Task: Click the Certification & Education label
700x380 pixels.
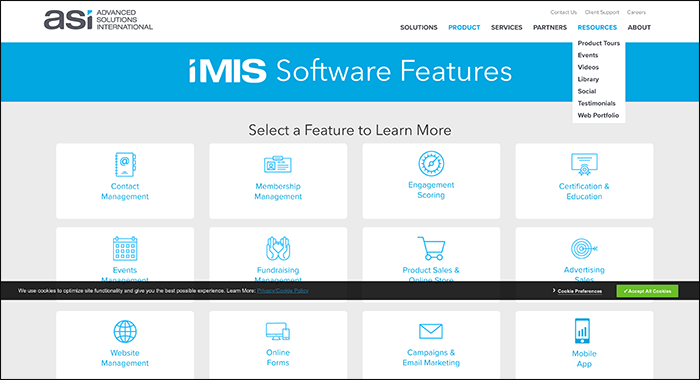Action: pyautogui.click(x=584, y=192)
